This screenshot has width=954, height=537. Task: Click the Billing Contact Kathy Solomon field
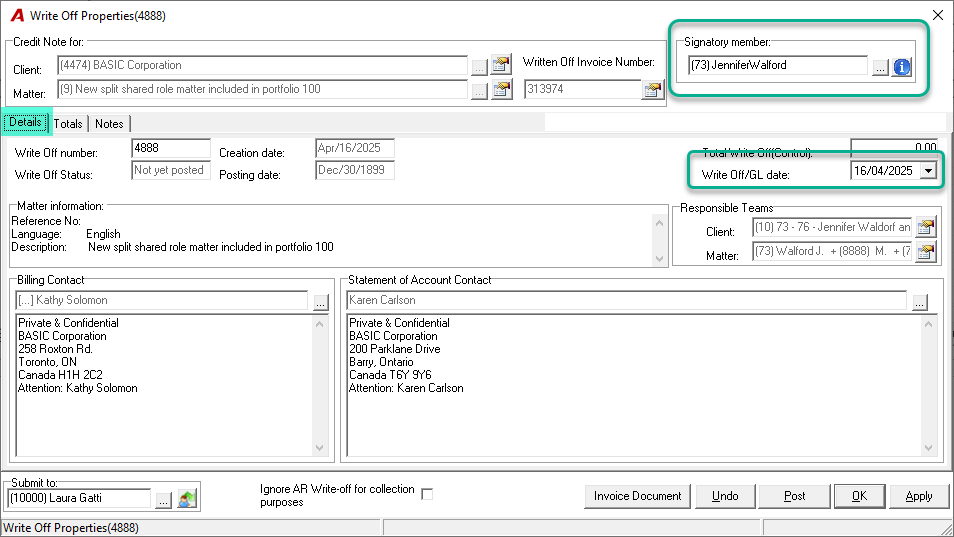pyautogui.click(x=161, y=300)
